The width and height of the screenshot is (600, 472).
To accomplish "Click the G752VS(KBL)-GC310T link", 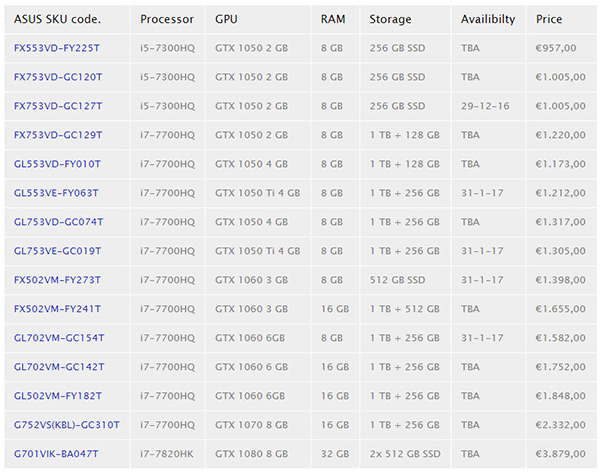I will (67, 425).
